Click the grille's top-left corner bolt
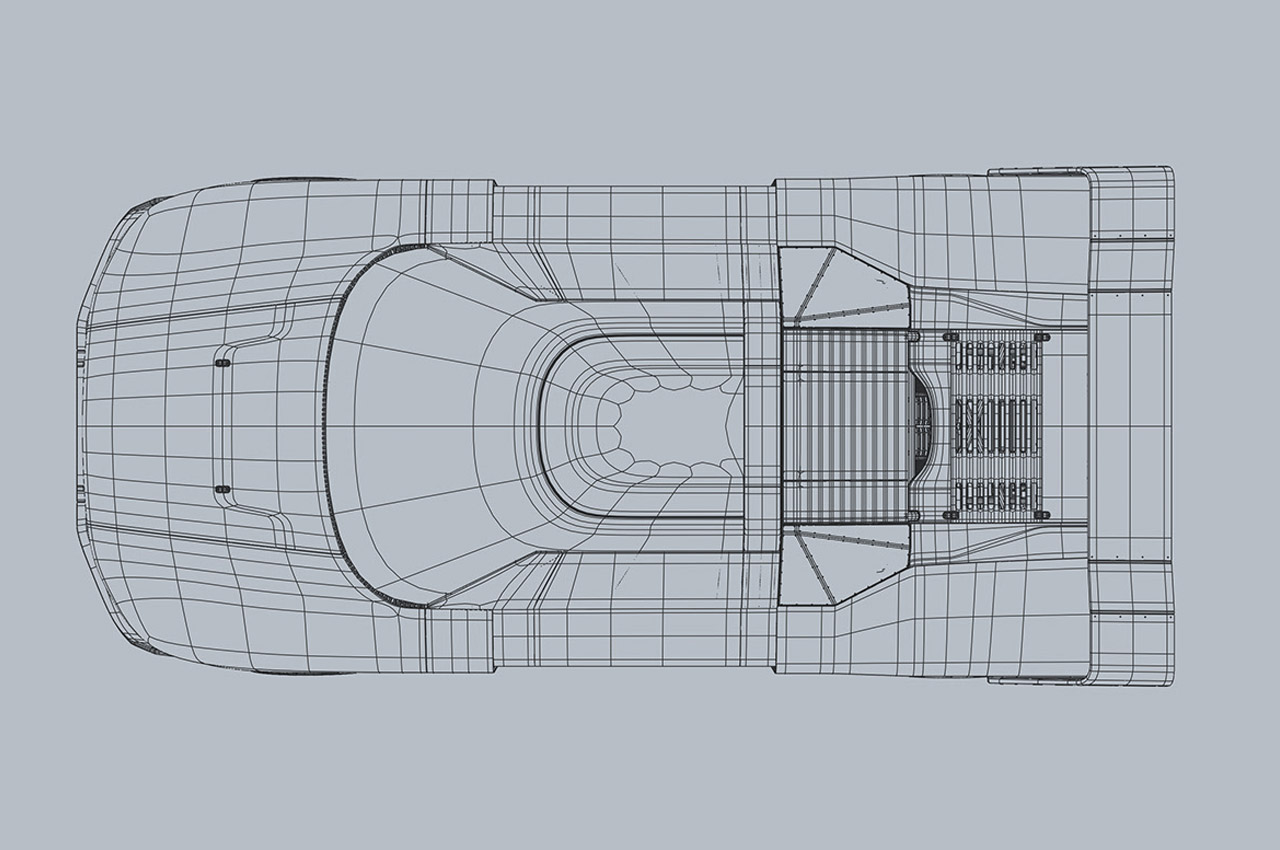The image size is (1280, 850). click(x=950, y=337)
